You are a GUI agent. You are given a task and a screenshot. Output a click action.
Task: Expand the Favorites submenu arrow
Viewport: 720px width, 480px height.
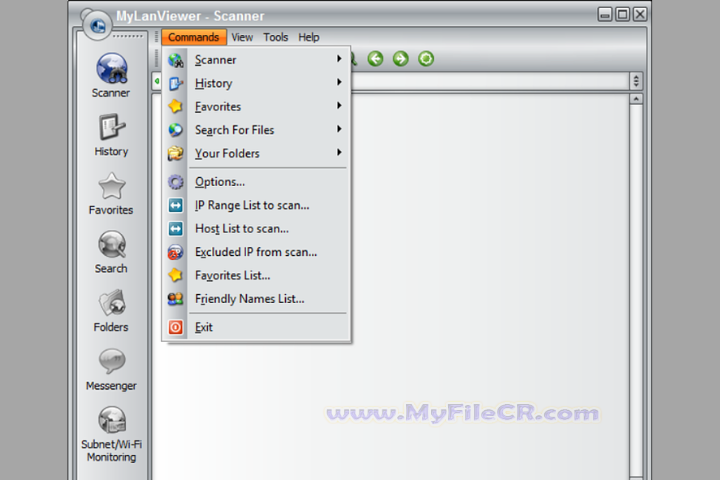(339, 106)
